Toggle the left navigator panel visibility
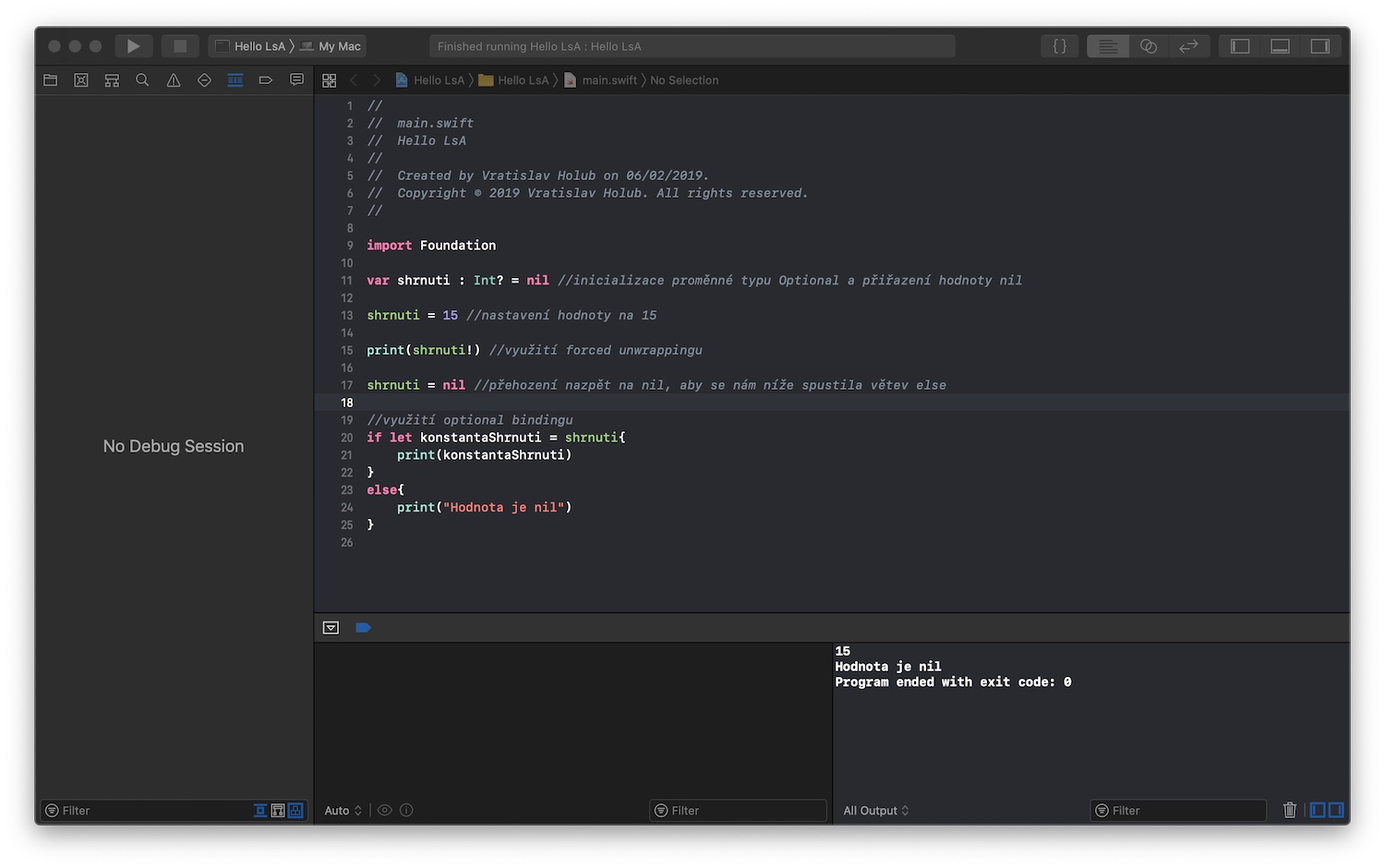 1240,46
